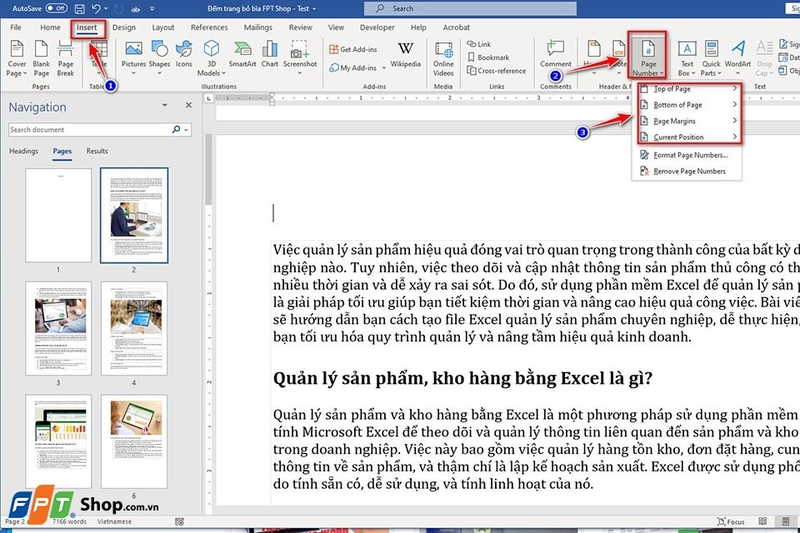
Task: Switch to Results navigation tab
Action: pos(97,151)
